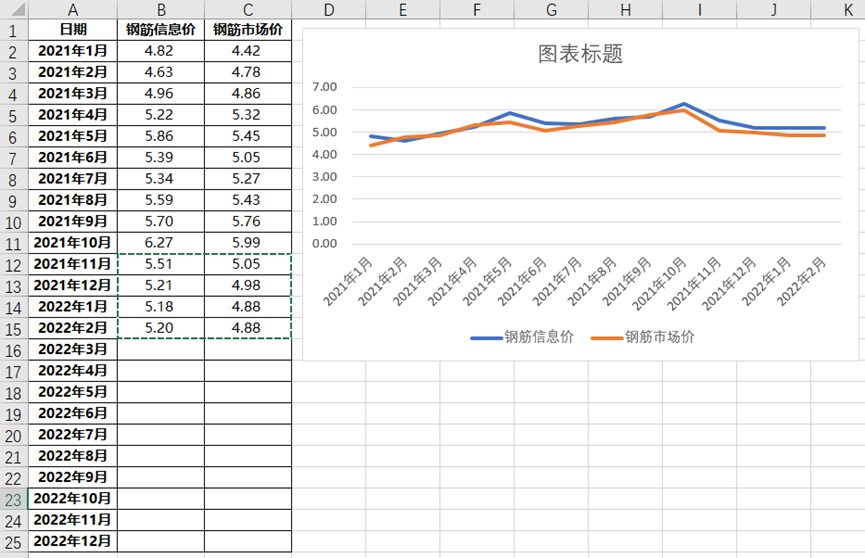
Task: Click the 0.00 vertical axis label
Action: pyautogui.click(x=324, y=243)
